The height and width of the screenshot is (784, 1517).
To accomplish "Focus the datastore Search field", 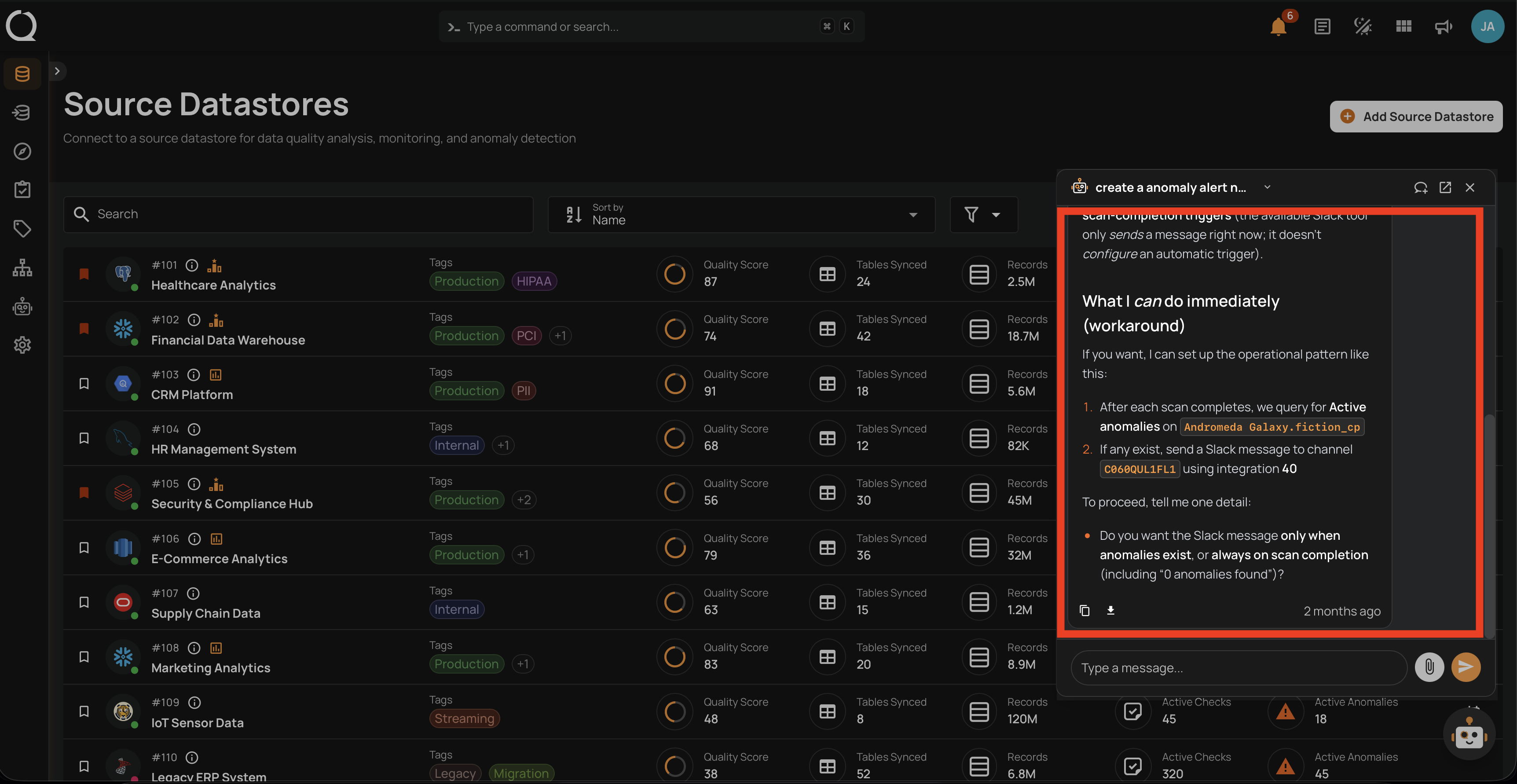I will [298, 214].
